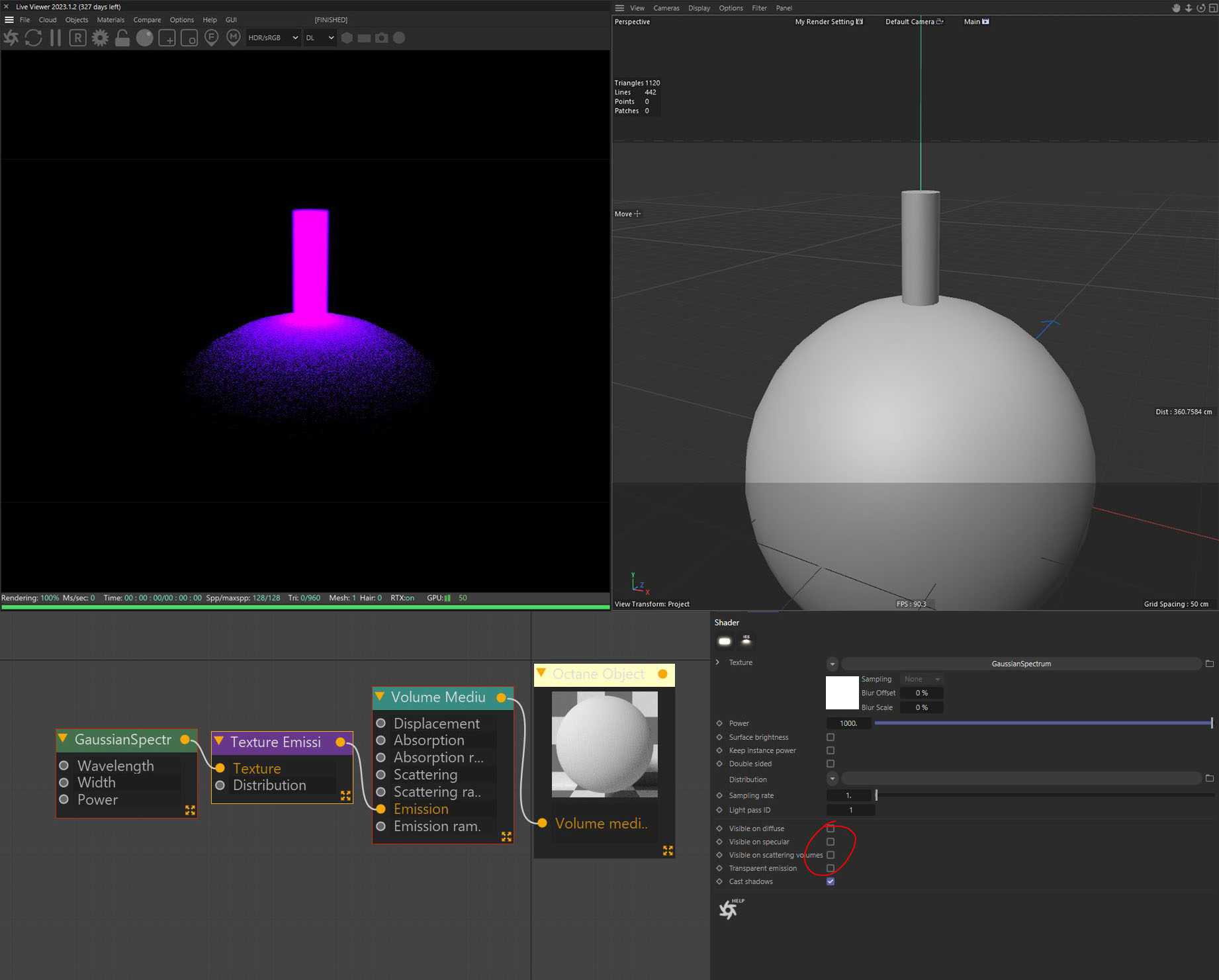This screenshot has height=980, width=1219.
Task: Open the Materials menu in Live Viewer
Action: pos(111,20)
